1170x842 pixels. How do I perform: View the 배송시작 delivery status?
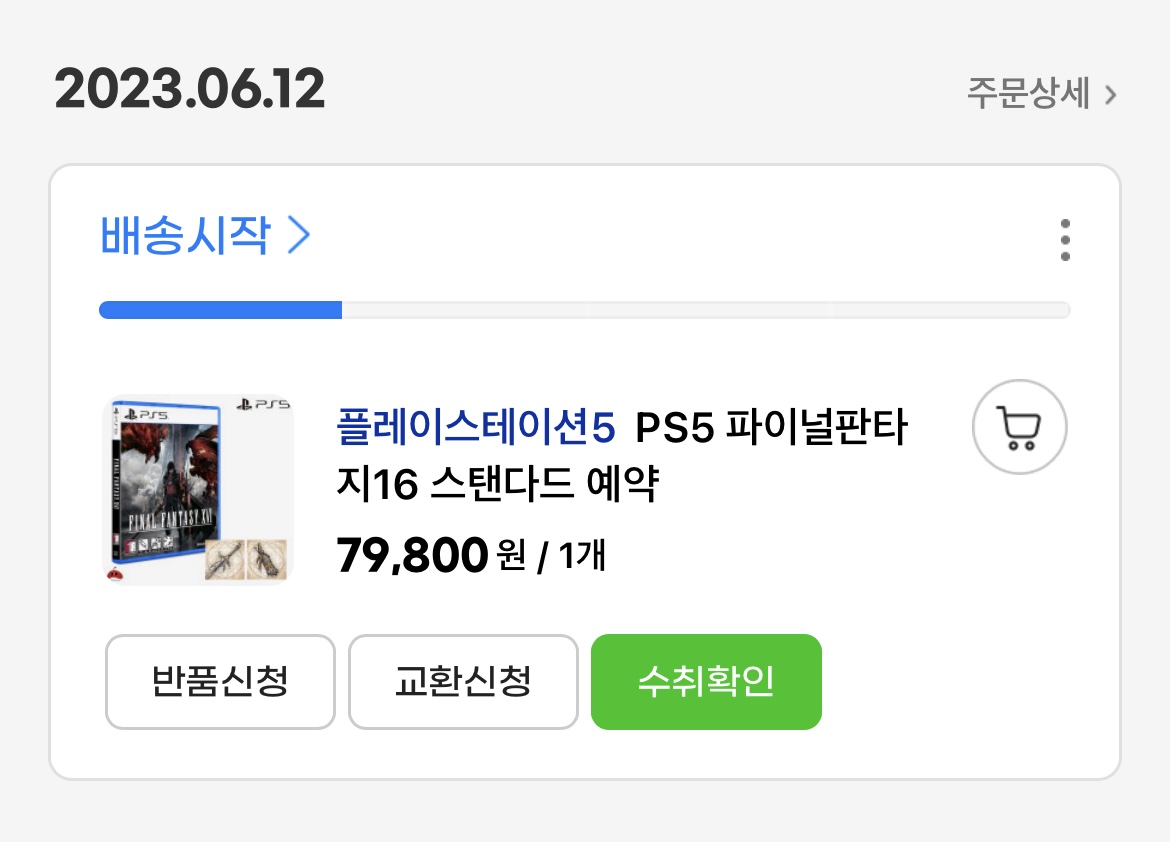pyautogui.click(x=186, y=236)
